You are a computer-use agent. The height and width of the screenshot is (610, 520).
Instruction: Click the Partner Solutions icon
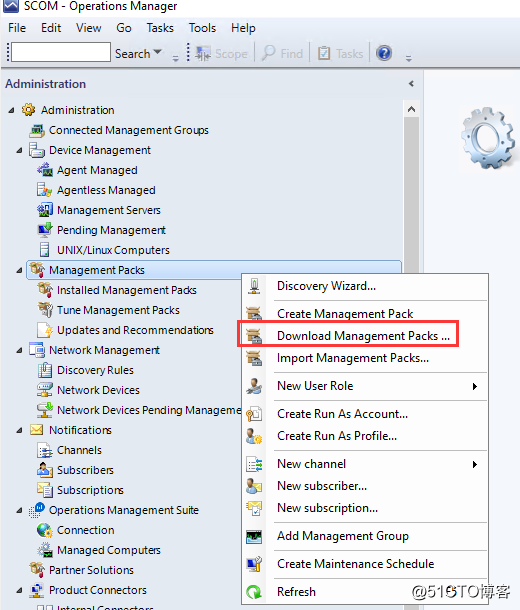[x=37, y=570]
